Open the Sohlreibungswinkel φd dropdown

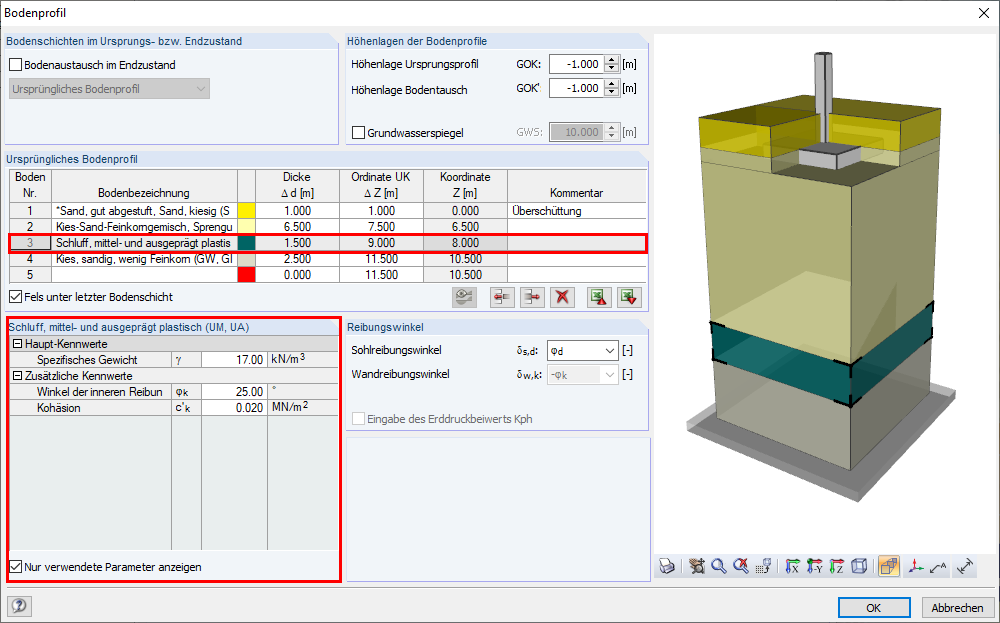coord(610,351)
